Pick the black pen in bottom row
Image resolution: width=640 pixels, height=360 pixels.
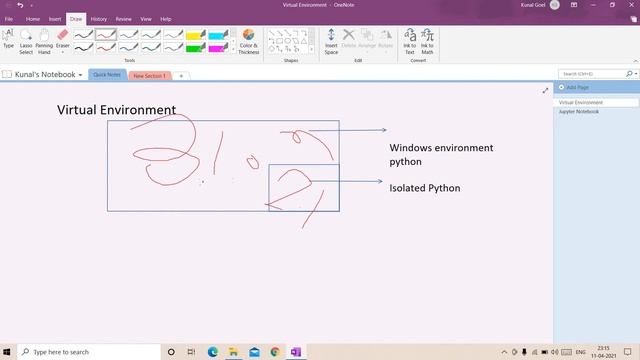click(x=83, y=48)
